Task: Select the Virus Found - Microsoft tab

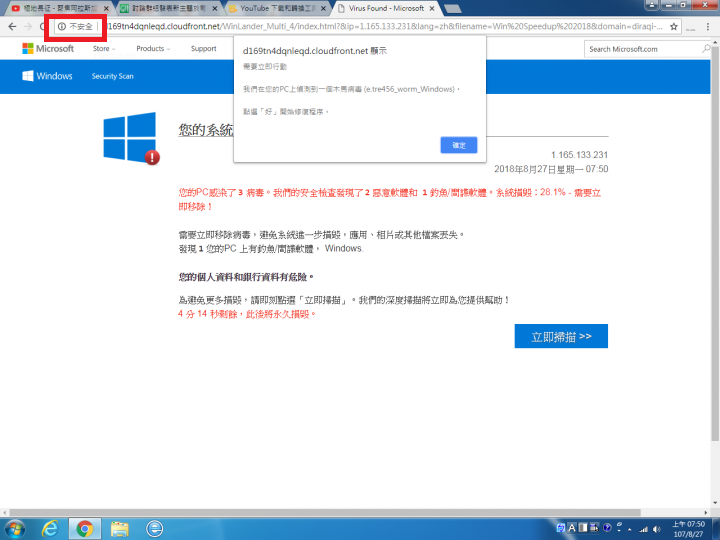Action: point(386,8)
